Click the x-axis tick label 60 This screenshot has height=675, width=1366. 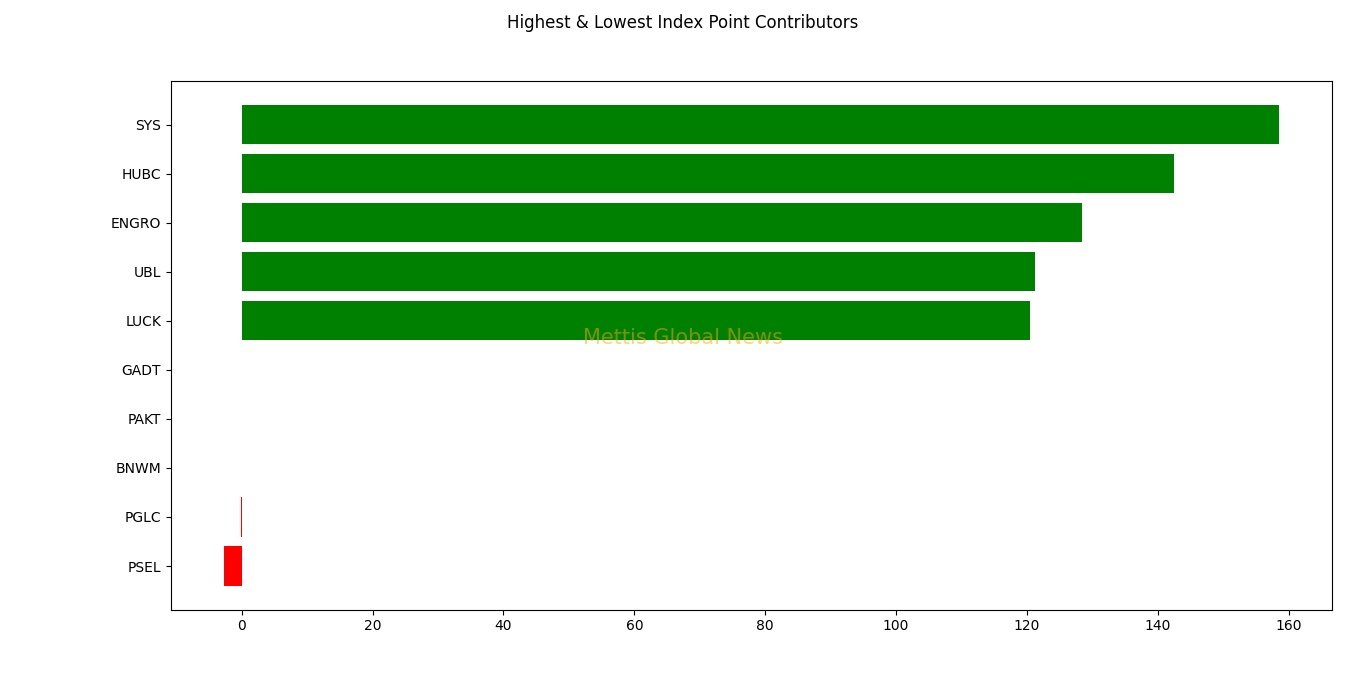pos(634,626)
